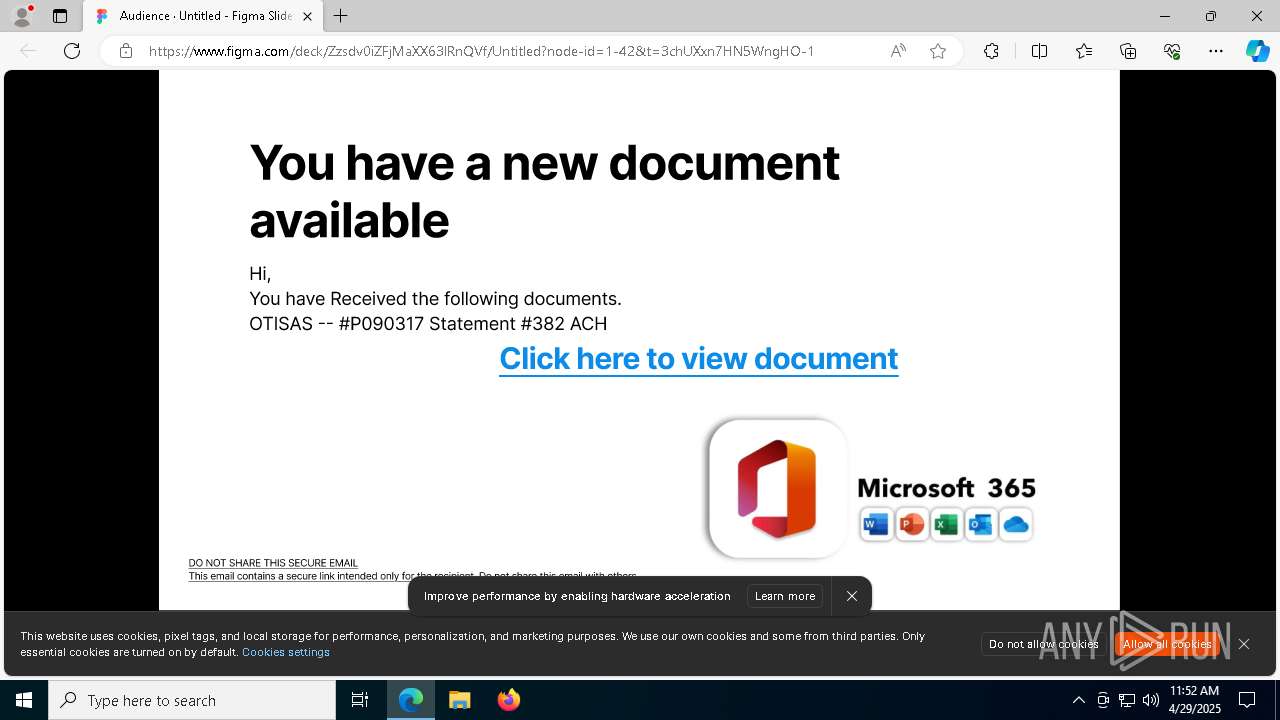Select the Figma Slides browser tab
This screenshot has width=1280, height=720.
coord(203,16)
